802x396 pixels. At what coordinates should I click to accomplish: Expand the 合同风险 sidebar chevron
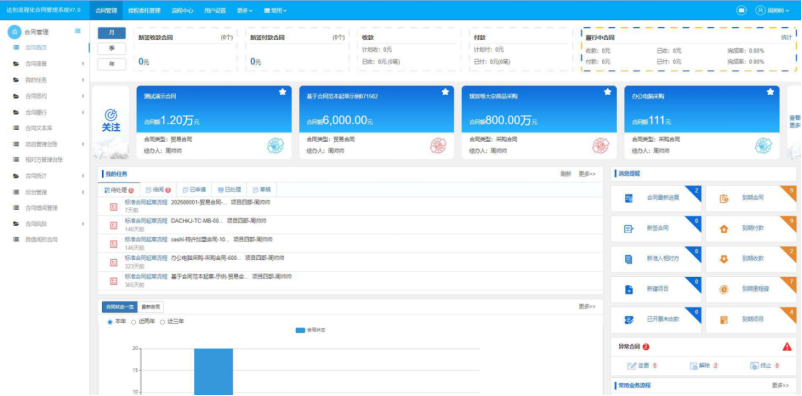point(82,224)
